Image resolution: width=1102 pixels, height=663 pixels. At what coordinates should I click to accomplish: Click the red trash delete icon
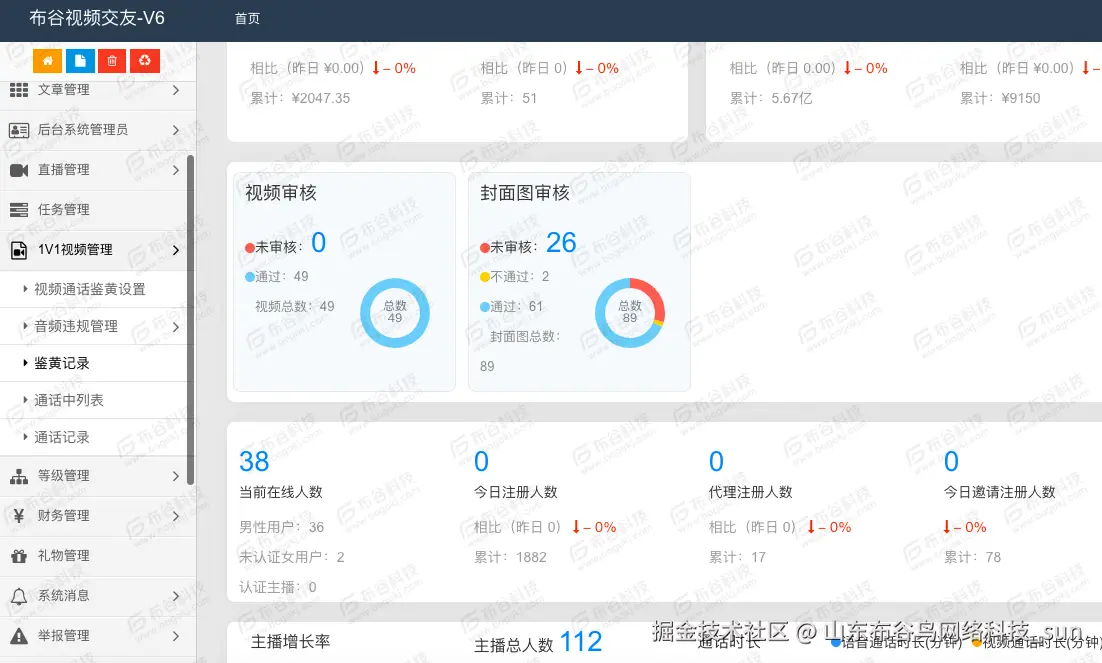click(x=111, y=60)
